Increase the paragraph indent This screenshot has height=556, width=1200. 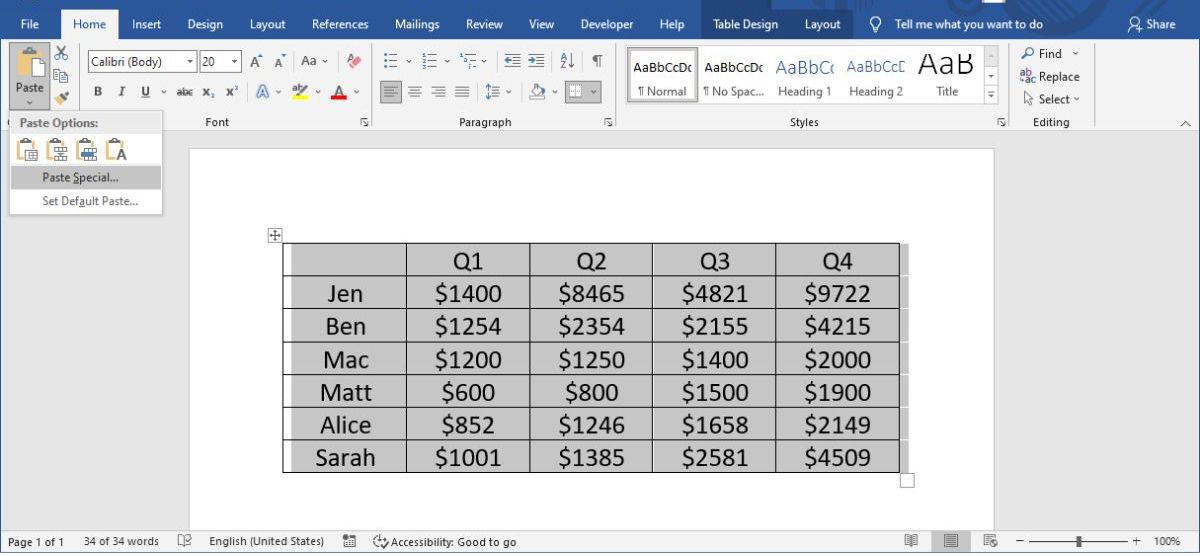[537, 61]
